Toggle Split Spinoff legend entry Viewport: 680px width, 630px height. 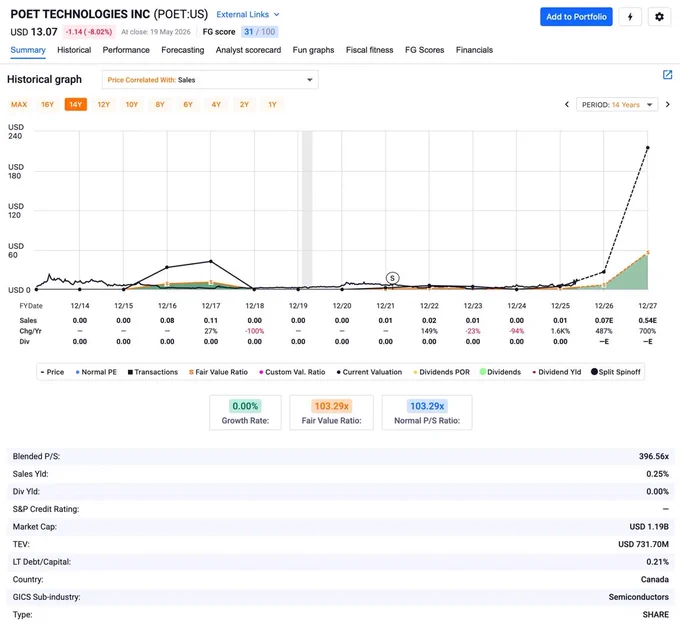pos(616,372)
